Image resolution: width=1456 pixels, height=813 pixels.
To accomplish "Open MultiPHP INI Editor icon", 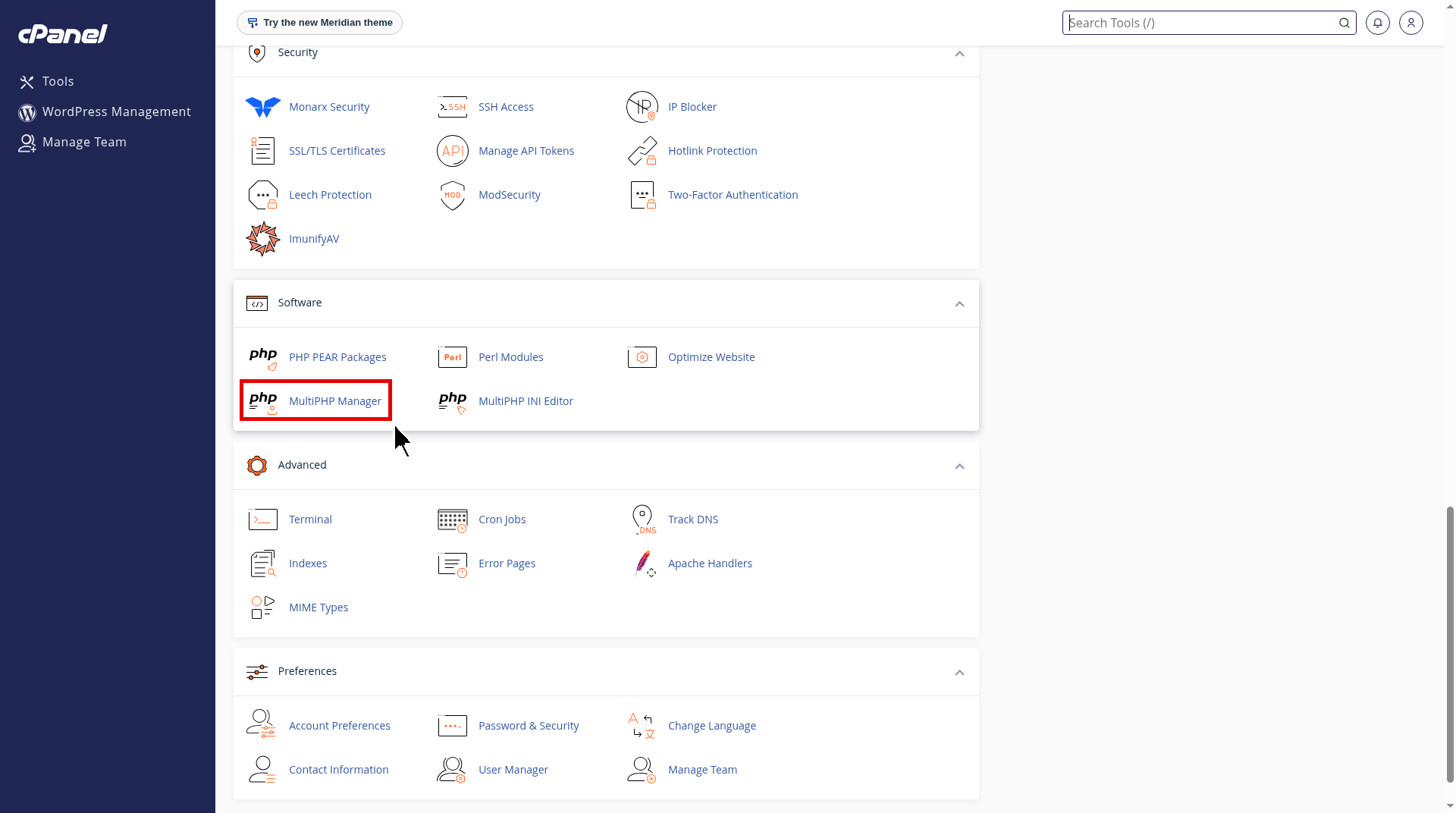I will [453, 401].
